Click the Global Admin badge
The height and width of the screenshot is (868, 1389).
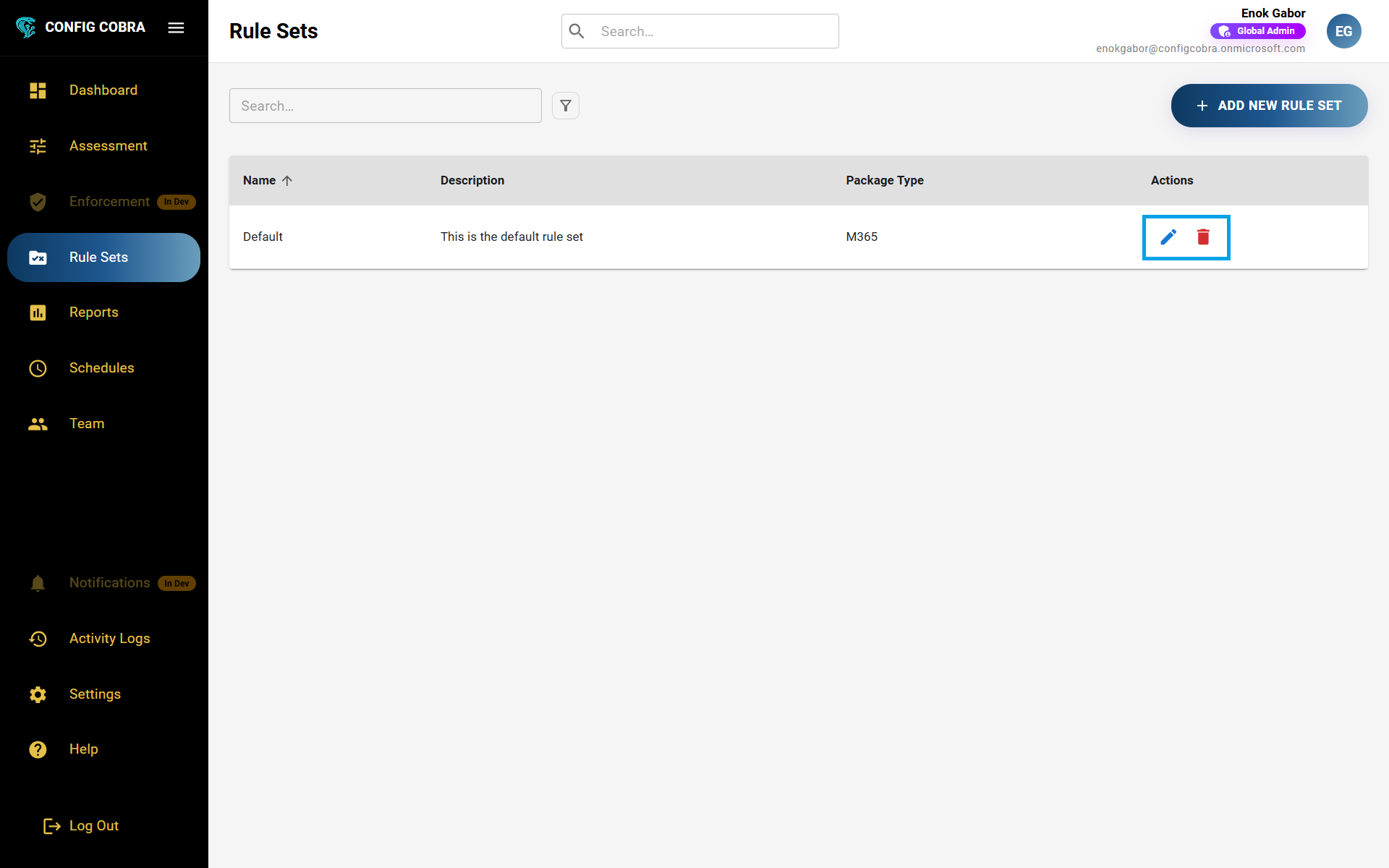[1257, 31]
